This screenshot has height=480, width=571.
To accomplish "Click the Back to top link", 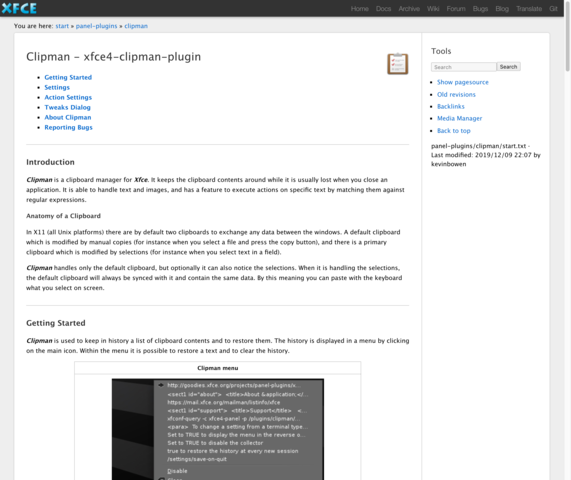I will [454, 131].
